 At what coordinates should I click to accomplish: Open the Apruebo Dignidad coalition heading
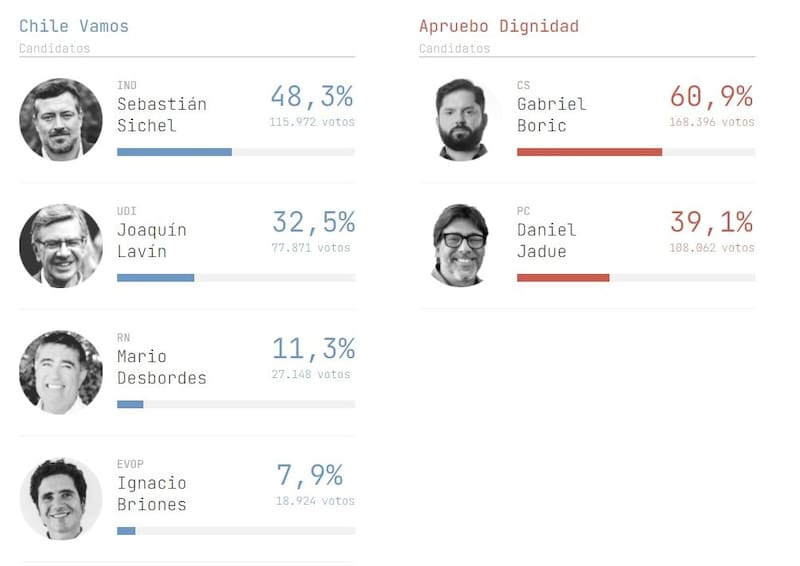point(499,26)
